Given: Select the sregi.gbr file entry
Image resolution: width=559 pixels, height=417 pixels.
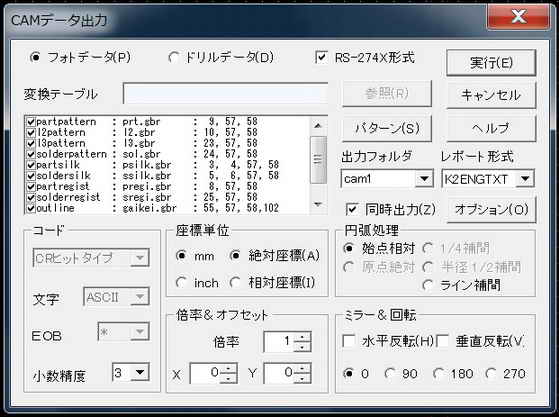Looking at the screenshot, I should (x=147, y=197).
